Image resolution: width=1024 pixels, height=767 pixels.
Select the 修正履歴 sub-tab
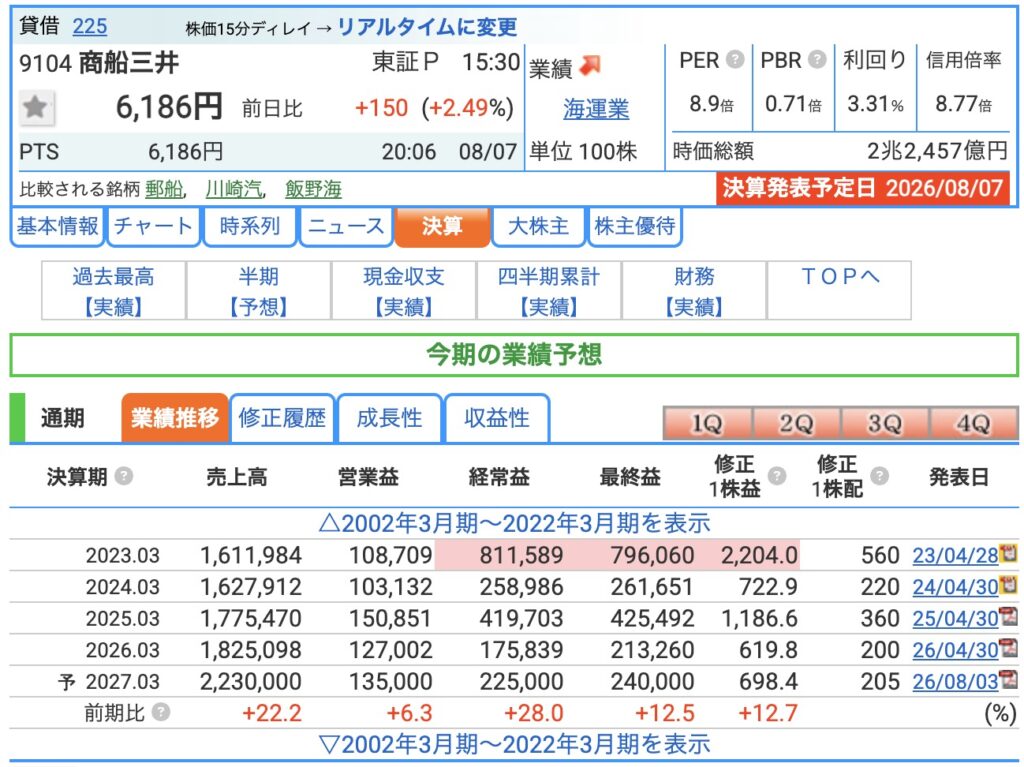tap(282, 418)
